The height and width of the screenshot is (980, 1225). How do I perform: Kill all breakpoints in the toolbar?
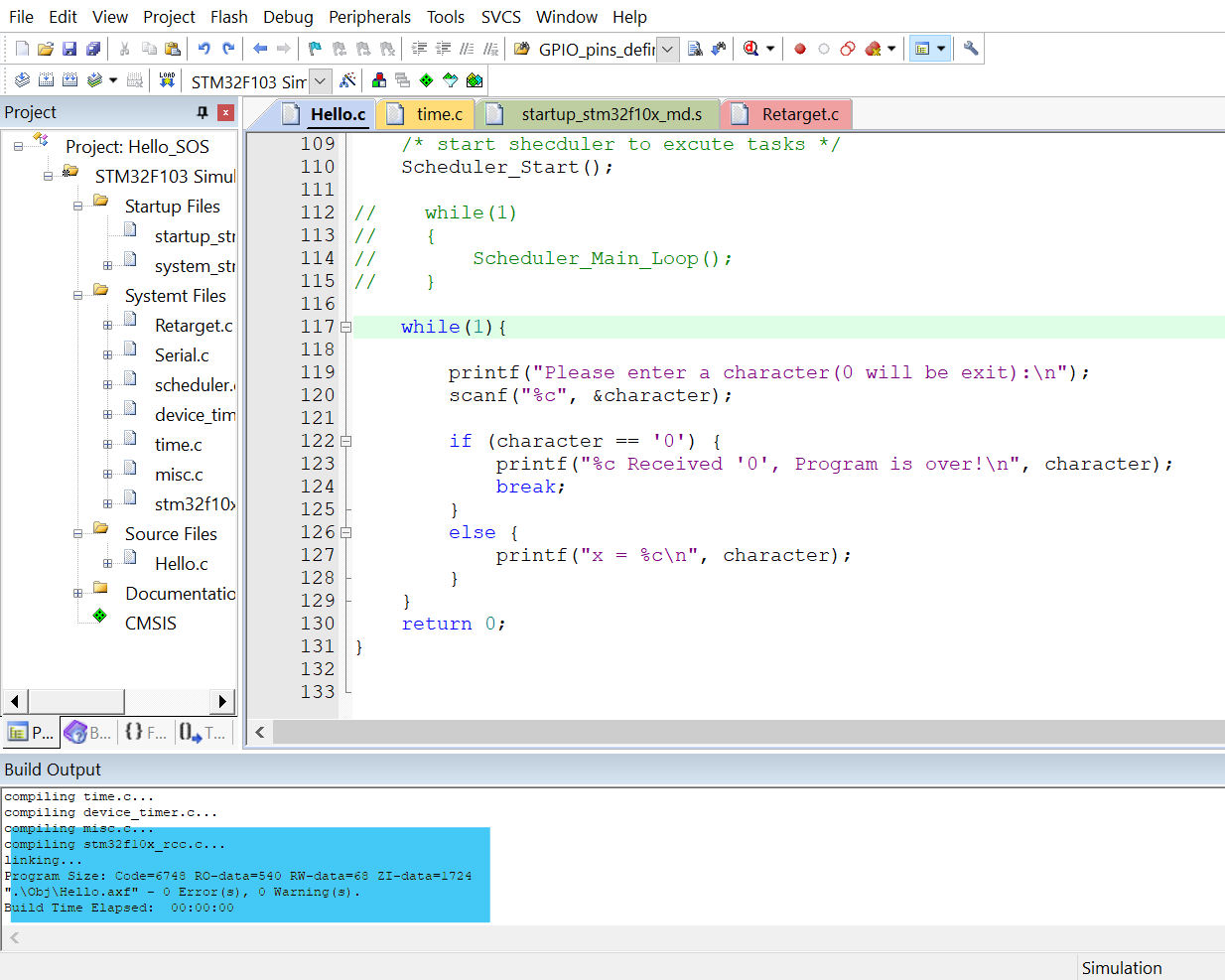(x=873, y=49)
